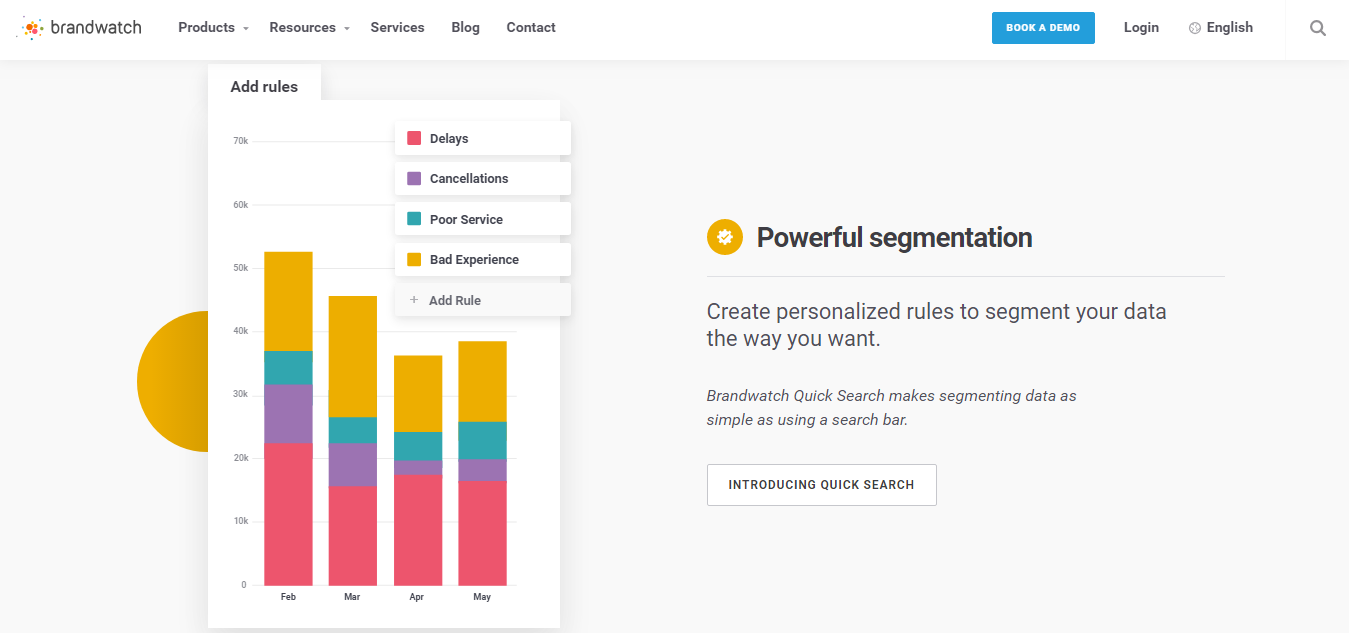This screenshot has width=1349, height=636.
Task: Click the yellow Powerful segmentation badge icon
Action: pos(725,237)
